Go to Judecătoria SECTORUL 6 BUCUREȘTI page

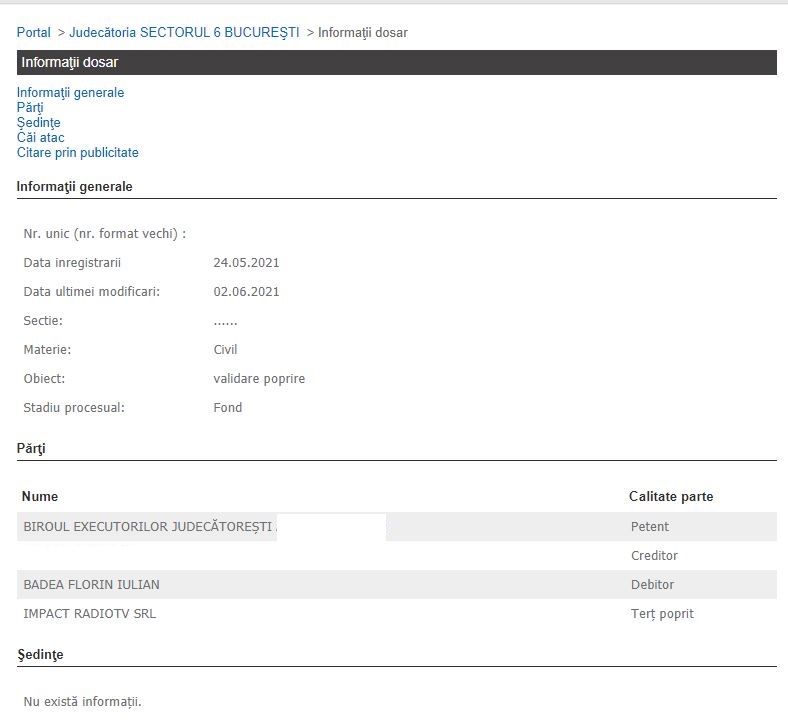click(184, 33)
